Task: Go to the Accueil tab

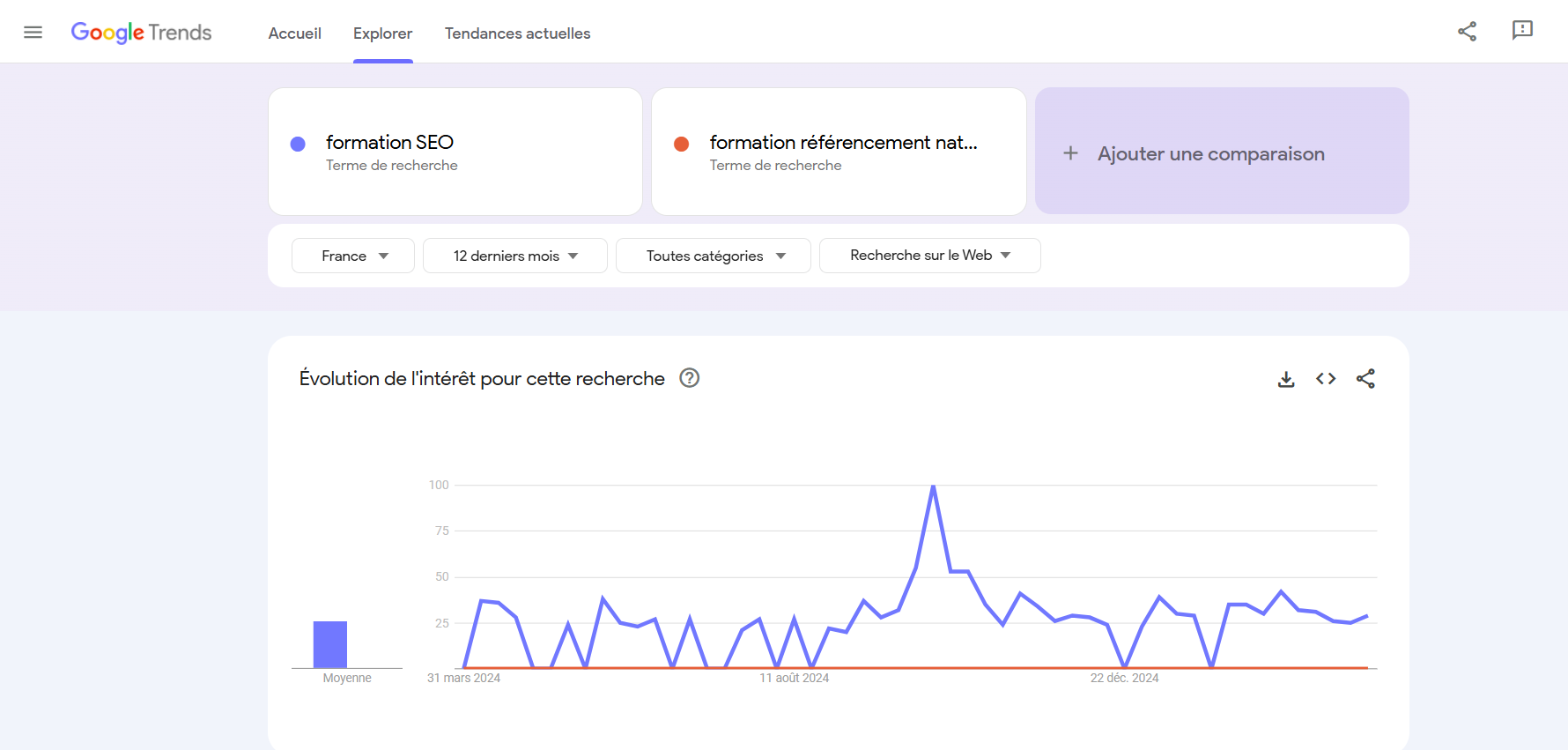Action: pyautogui.click(x=294, y=33)
